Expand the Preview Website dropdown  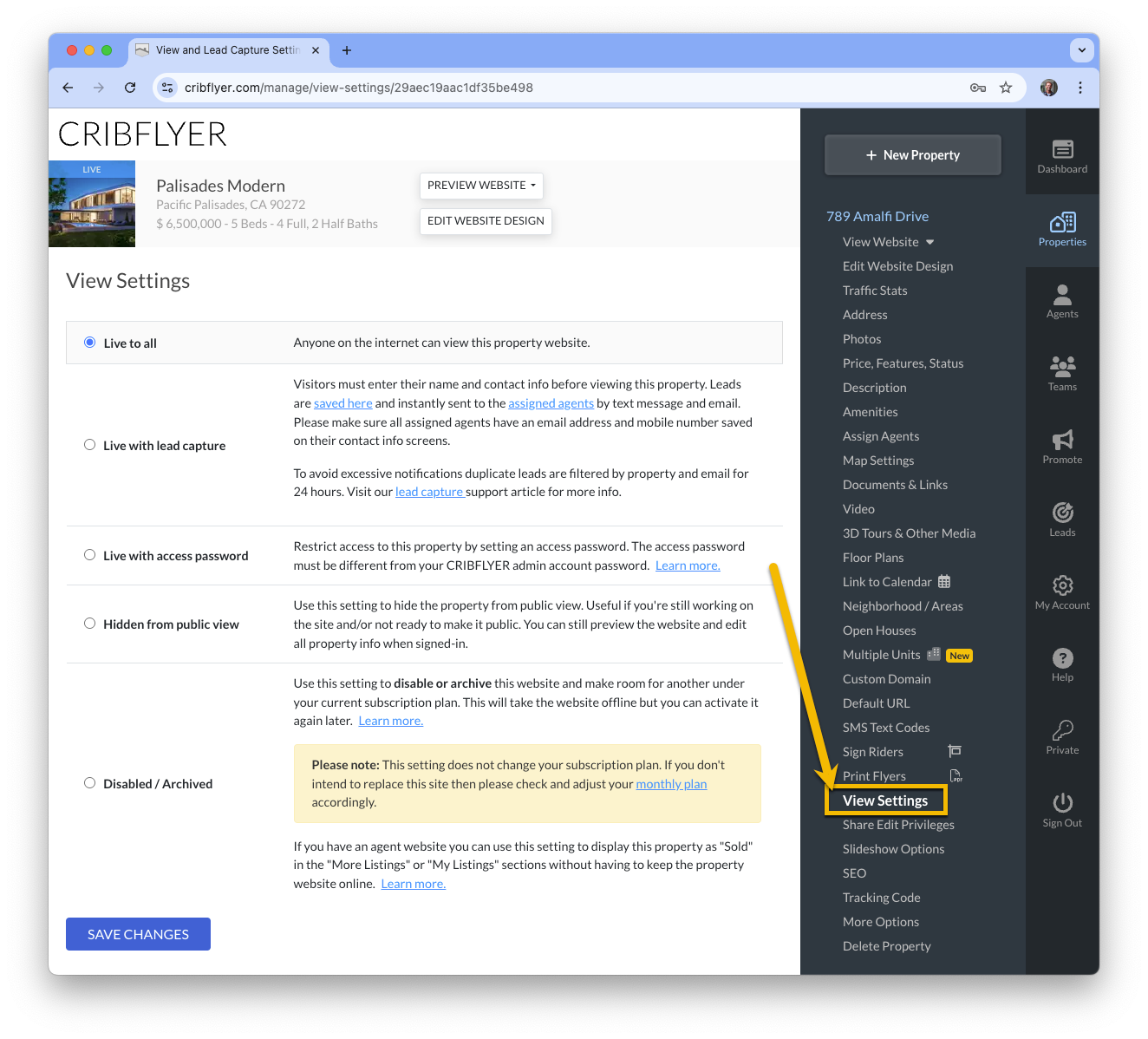click(481, 186)
